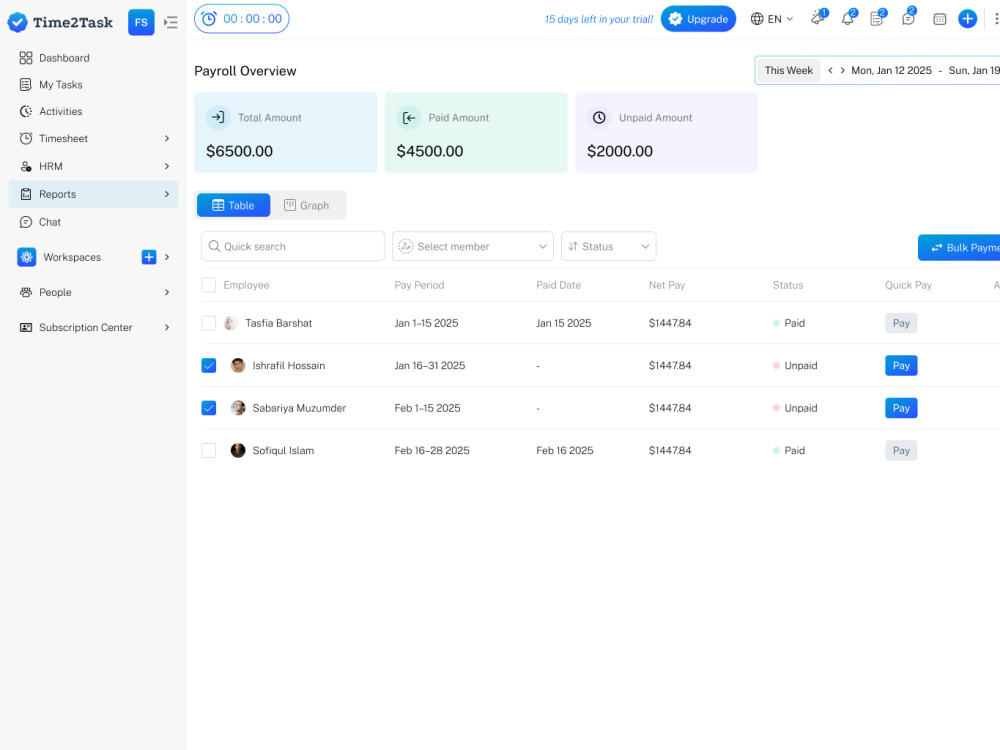The height and width of the screenshot is (750, 1000).
Task: Uncheck Sabariya Muzumder's row checkbox
Action: point(209,408)
